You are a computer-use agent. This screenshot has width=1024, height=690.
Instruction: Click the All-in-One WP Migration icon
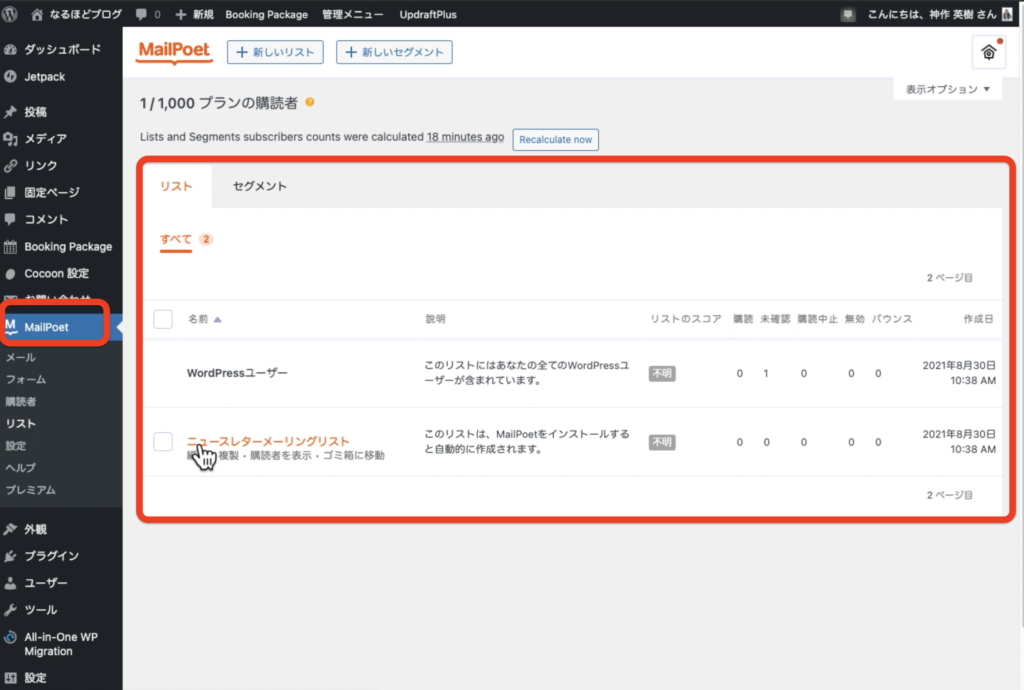[10, 637]
